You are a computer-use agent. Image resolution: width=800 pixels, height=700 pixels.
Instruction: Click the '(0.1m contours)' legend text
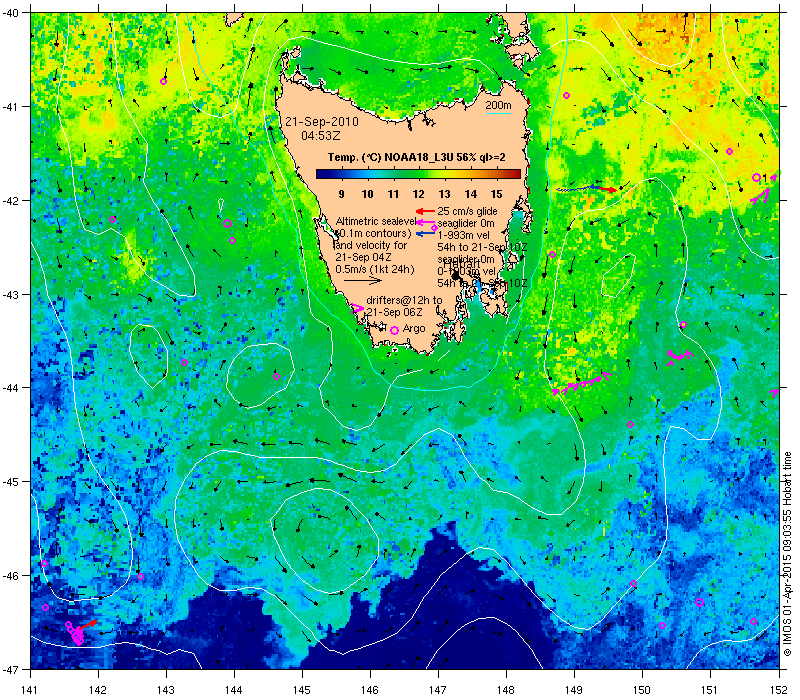(x=374, y=233)
